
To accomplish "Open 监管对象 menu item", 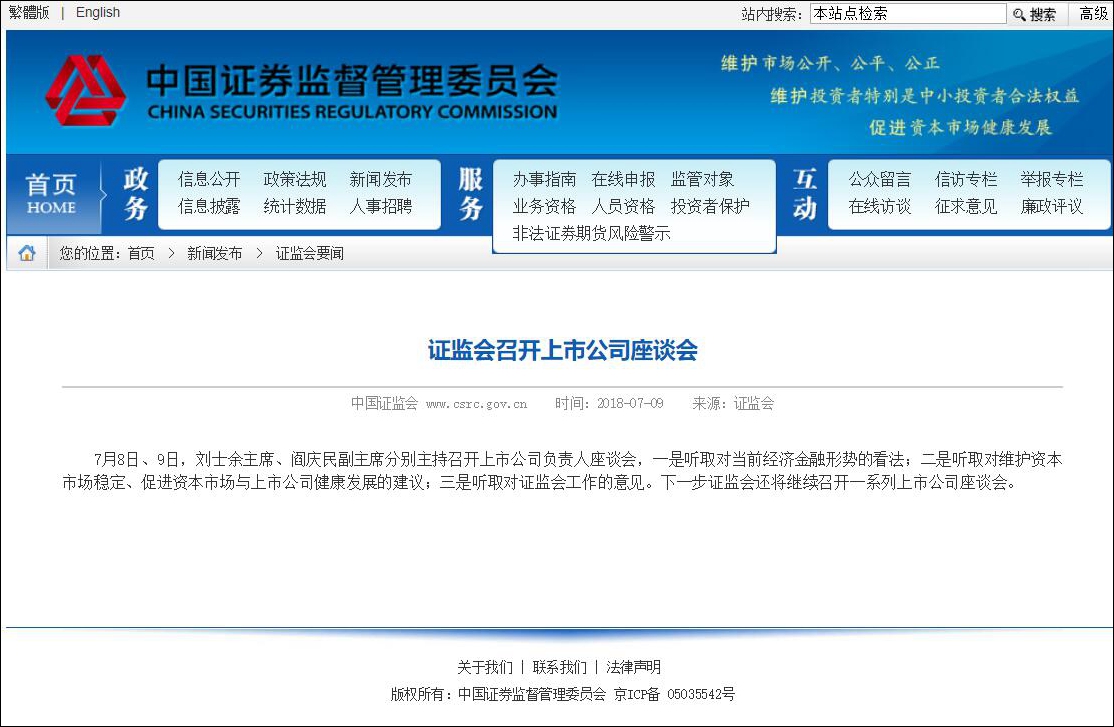I will tap(703, 179).
